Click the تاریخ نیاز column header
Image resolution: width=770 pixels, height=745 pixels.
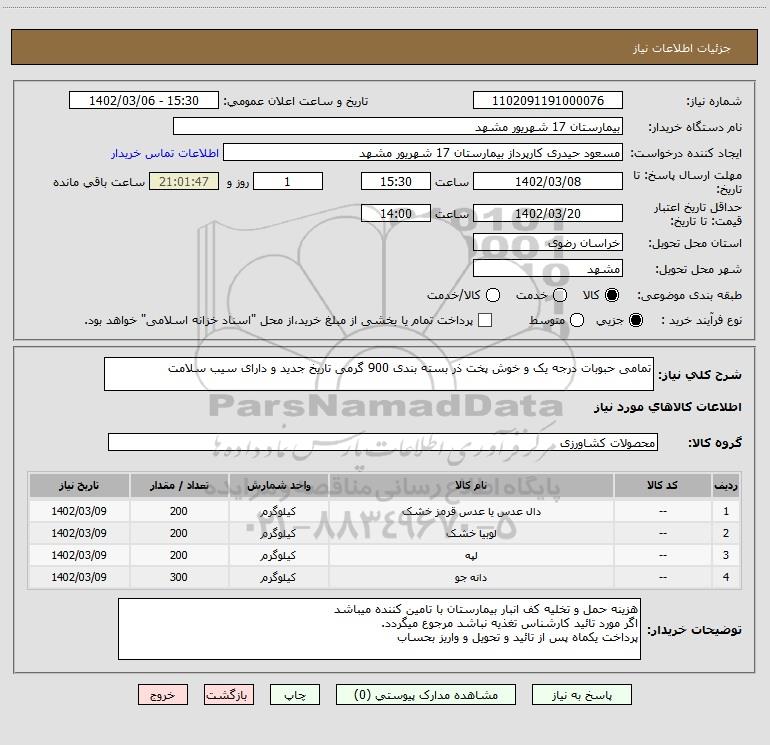tap(79, 486)
